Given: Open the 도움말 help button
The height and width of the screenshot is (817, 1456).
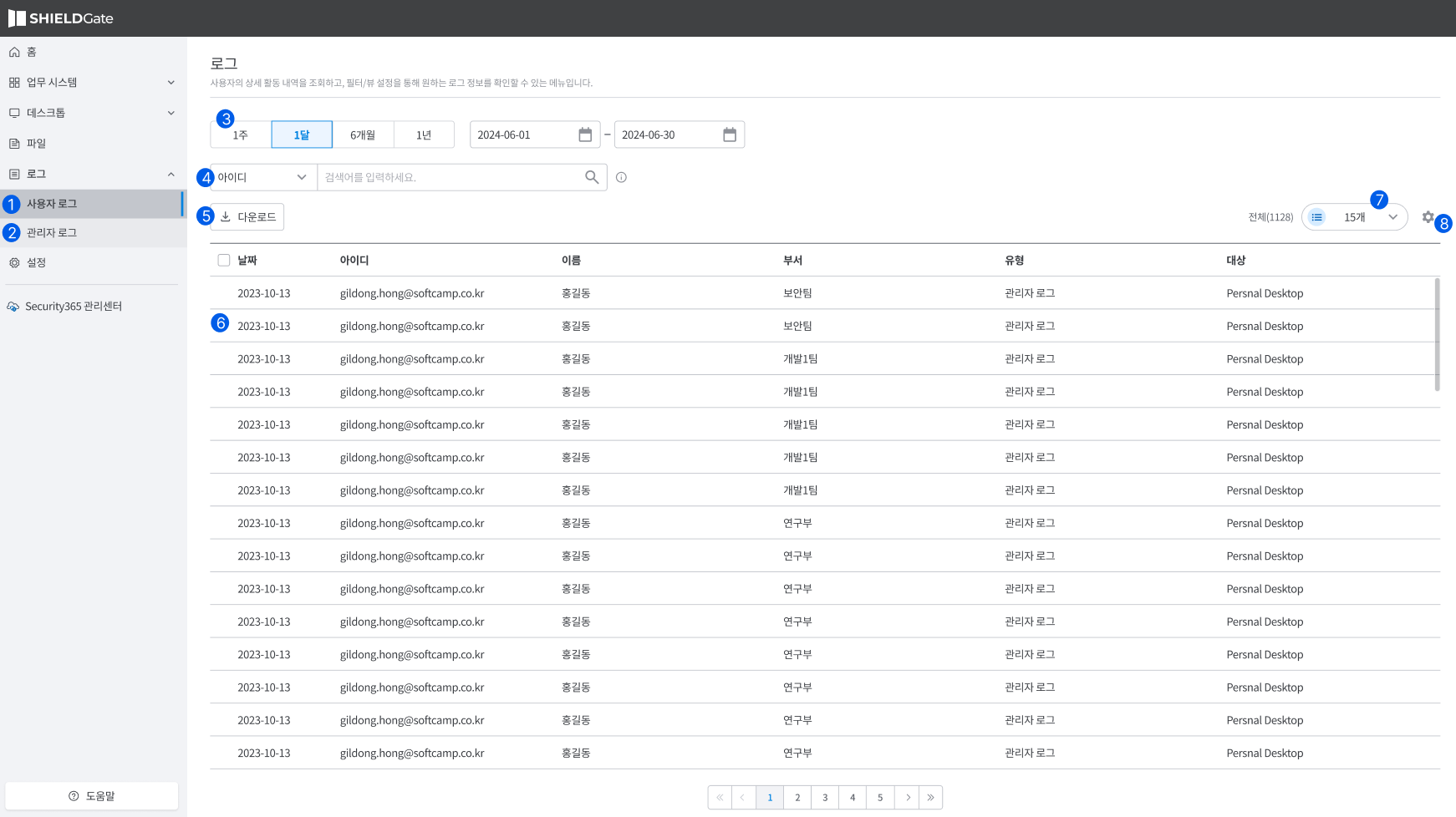Looking at the screenshot, I should click(x=92, y=796).
